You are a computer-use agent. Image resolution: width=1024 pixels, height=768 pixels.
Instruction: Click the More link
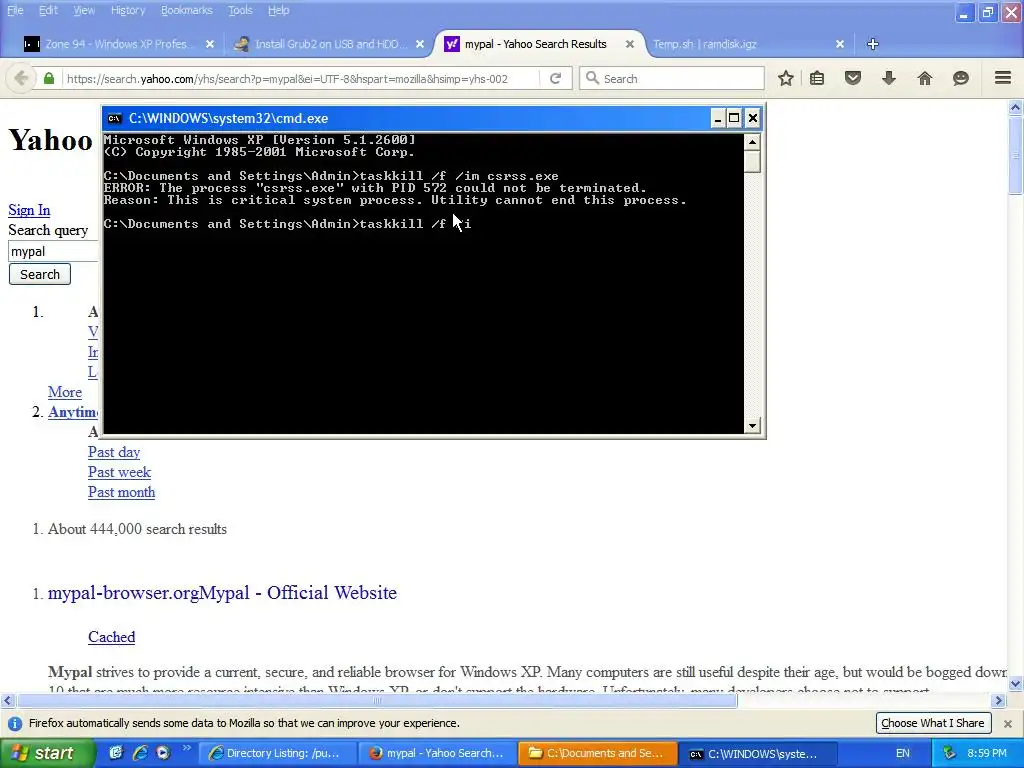coord(65,392)
